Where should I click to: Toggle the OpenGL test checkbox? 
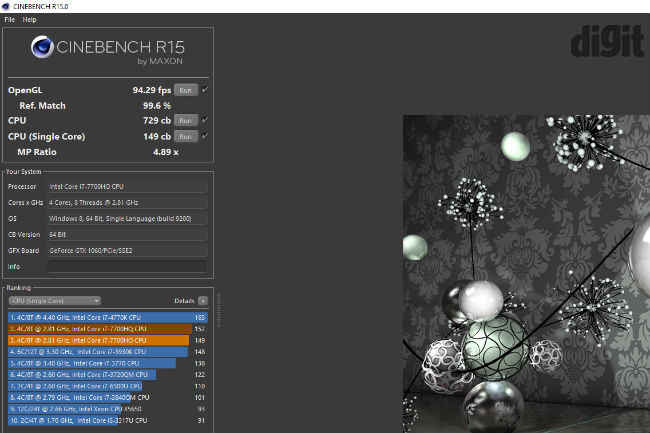[204, 90]
